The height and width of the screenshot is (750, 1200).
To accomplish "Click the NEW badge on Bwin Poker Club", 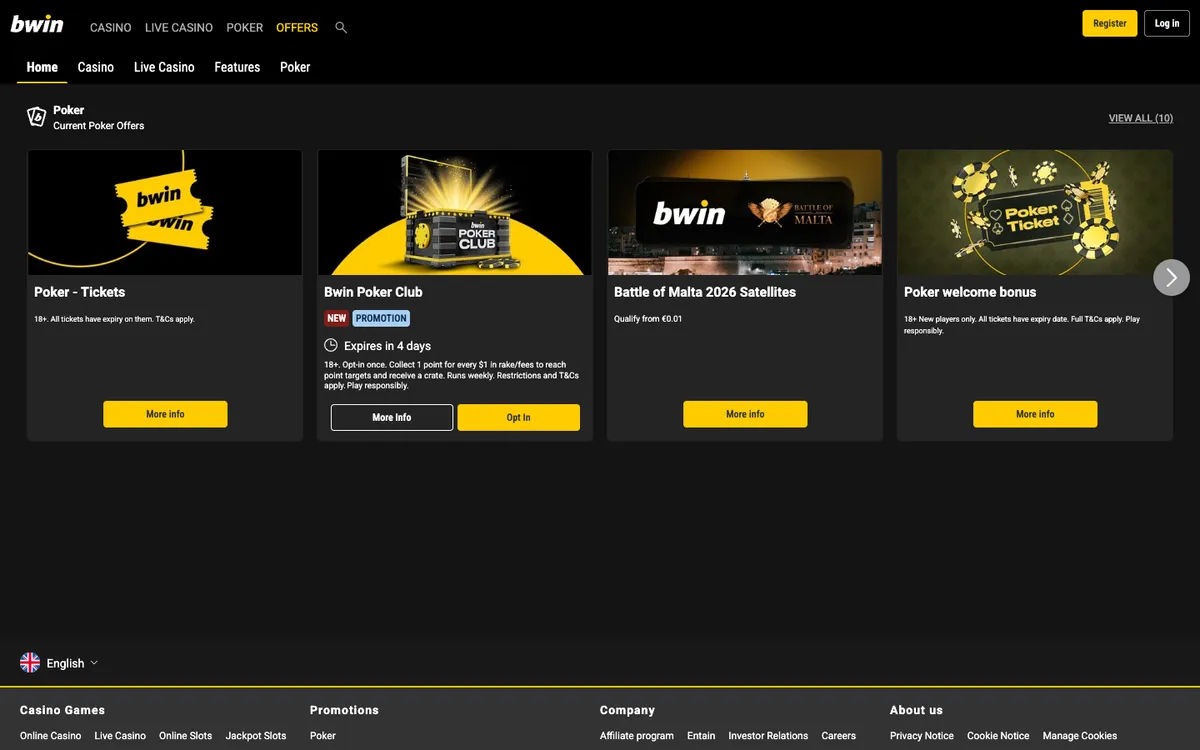I will (x=337, y=318).
